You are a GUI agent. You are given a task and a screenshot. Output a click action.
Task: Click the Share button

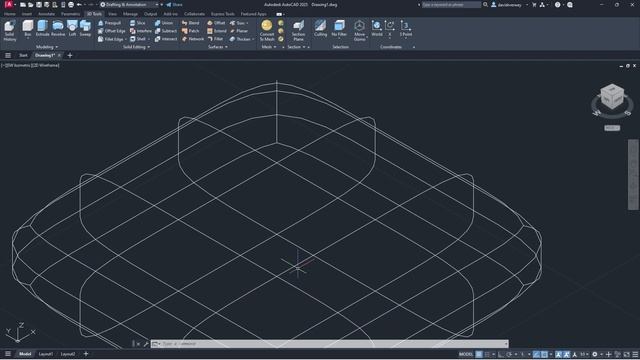tap(174, 5)
